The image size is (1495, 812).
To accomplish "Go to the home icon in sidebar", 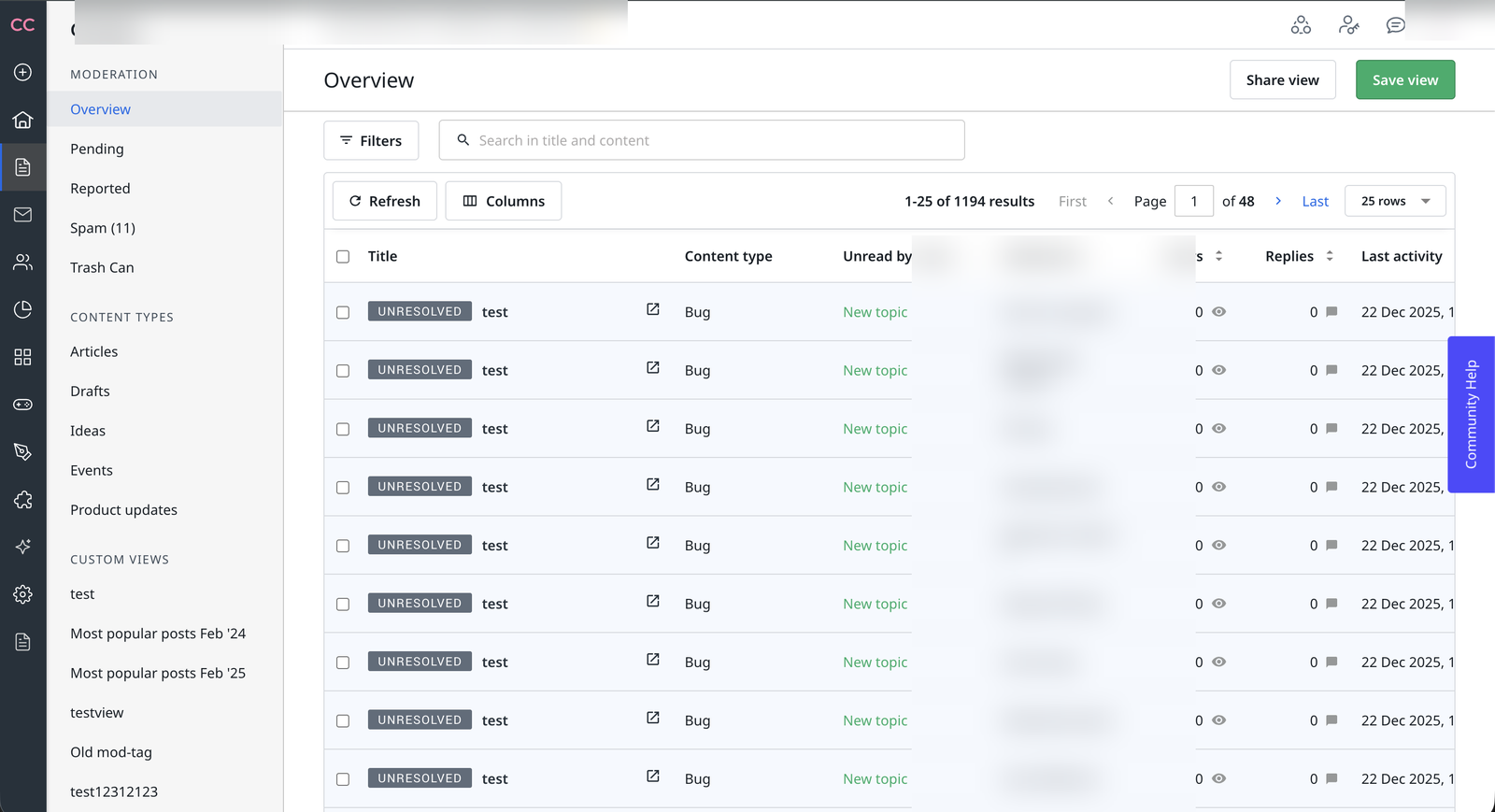I will coord(22,120).
